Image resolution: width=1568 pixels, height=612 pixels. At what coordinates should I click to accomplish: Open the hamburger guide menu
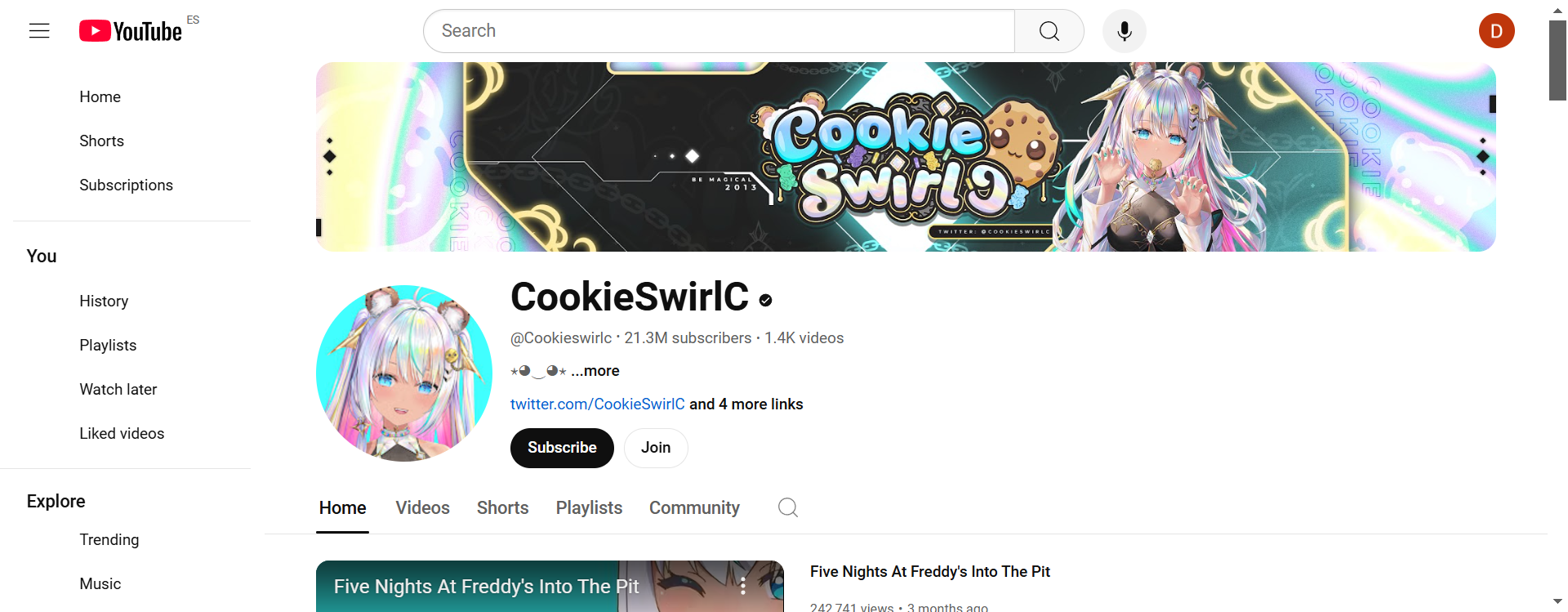point(39,31)
